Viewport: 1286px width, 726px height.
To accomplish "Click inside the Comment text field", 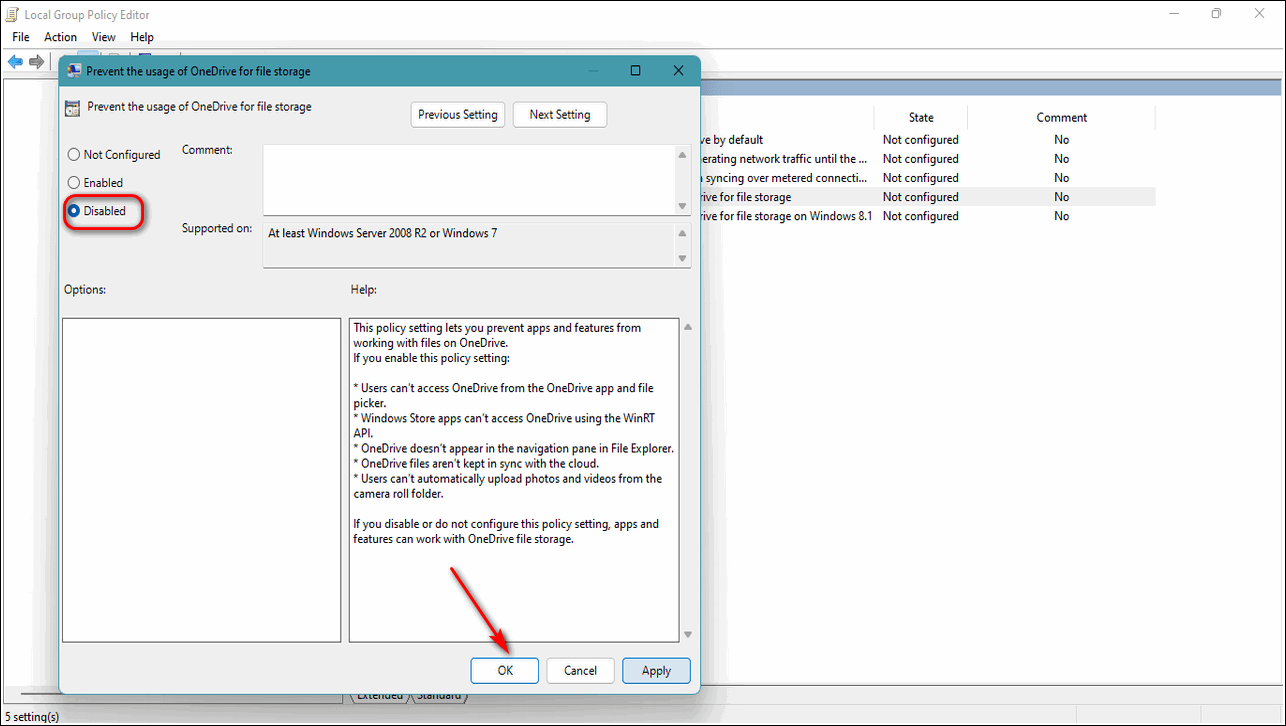I will tap(468, 180).
